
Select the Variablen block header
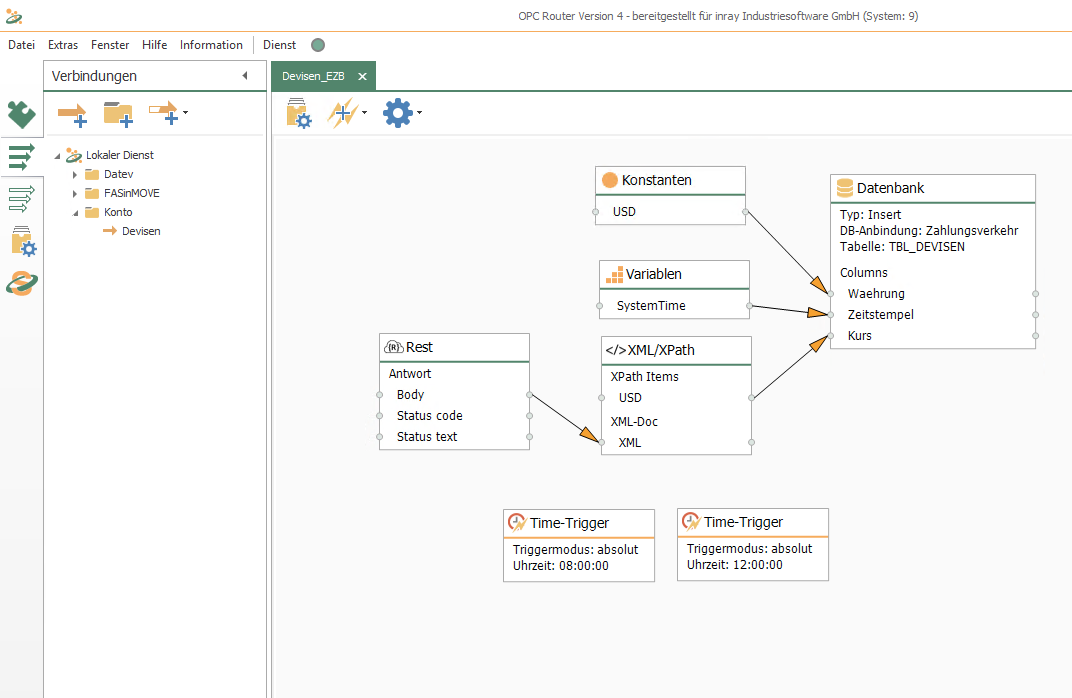[674, 274]
